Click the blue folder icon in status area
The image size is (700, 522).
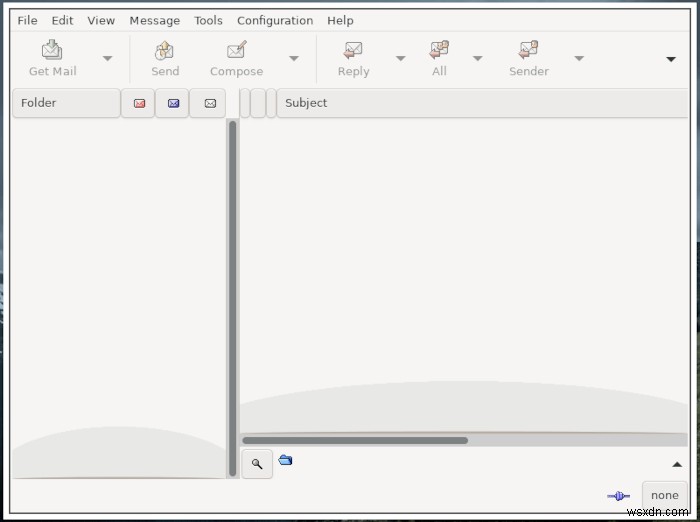tap(285, 459)
